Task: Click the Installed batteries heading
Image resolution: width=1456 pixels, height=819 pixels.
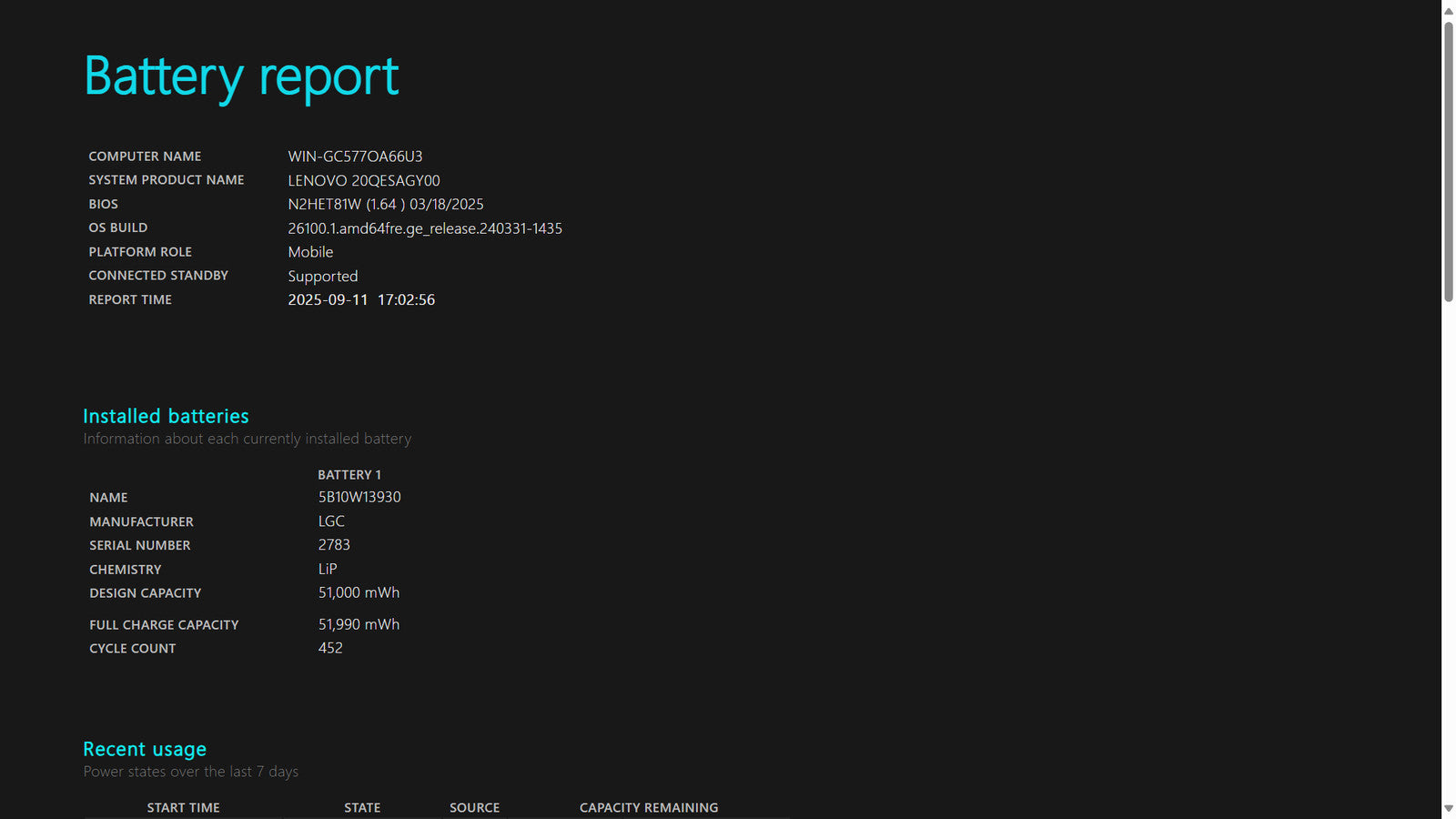Action: [166, 416]
